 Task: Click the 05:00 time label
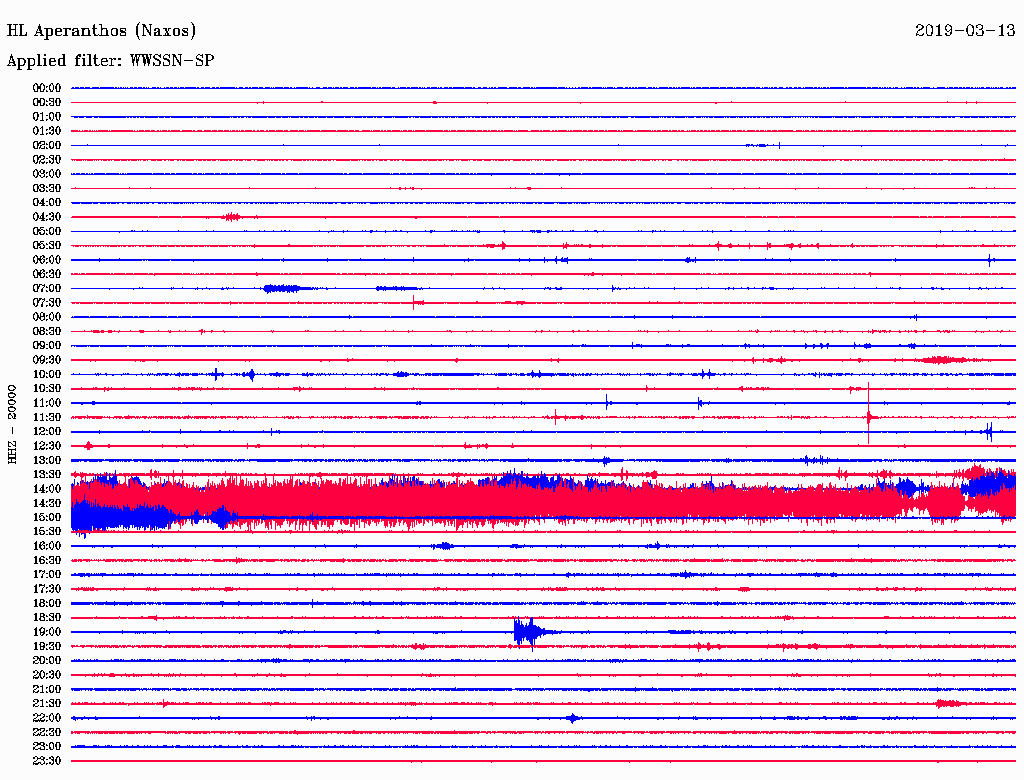[x=47, y=231]
